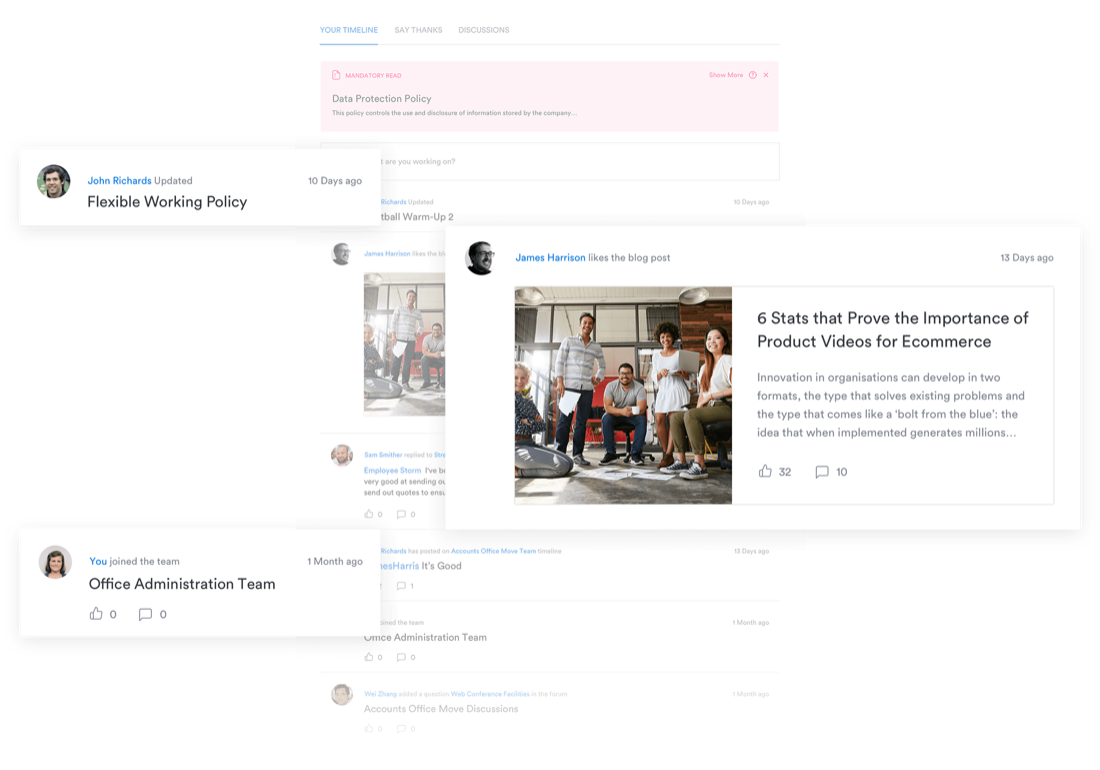The image size is (1100, 770).
Task: Select the Your Timeline tab
Action: [x=348, y=30]
